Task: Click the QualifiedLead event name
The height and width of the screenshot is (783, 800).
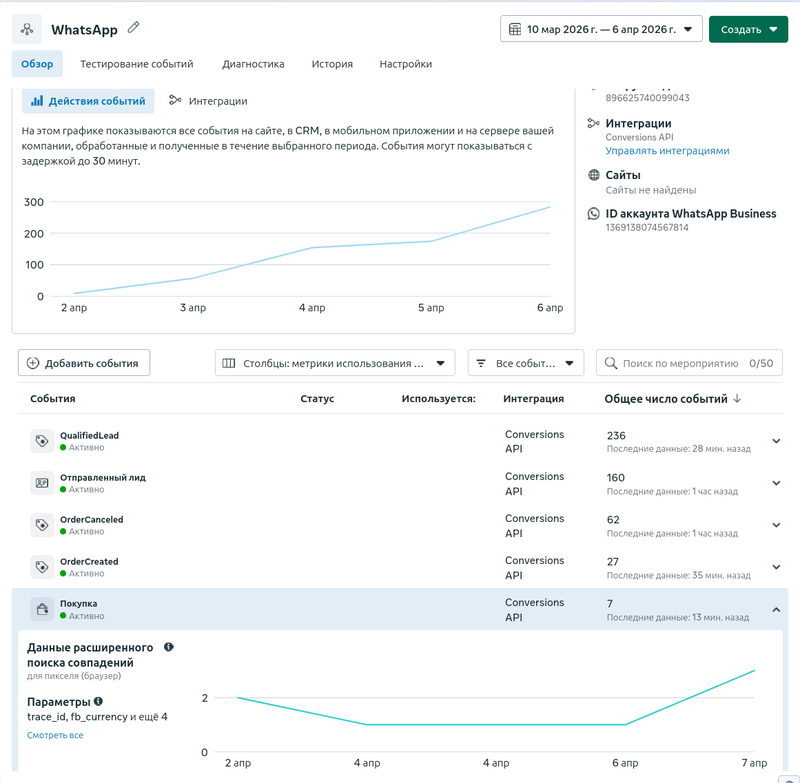Action: [x=89, y=435]
